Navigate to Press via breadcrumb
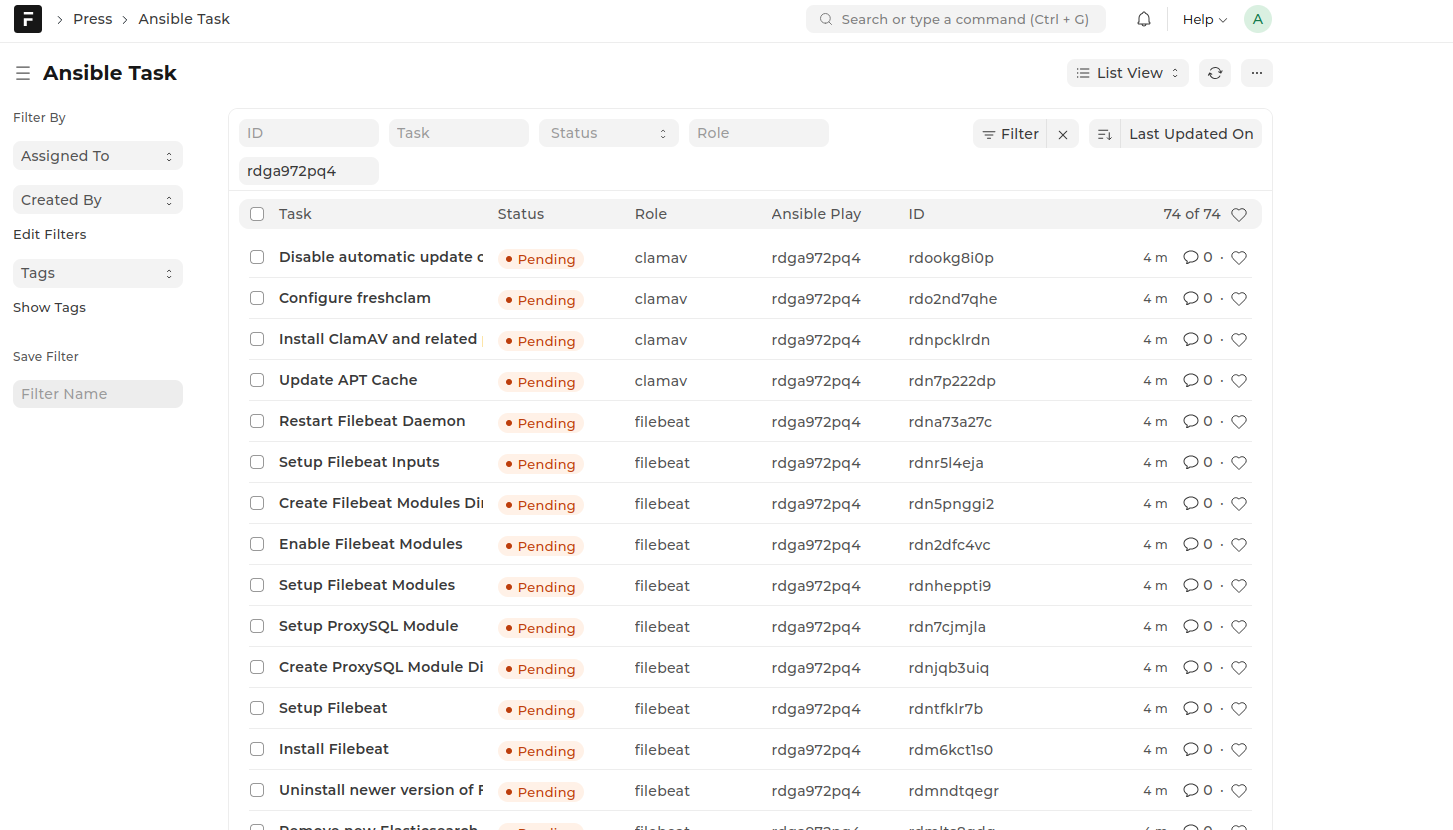 click(92, 18)
